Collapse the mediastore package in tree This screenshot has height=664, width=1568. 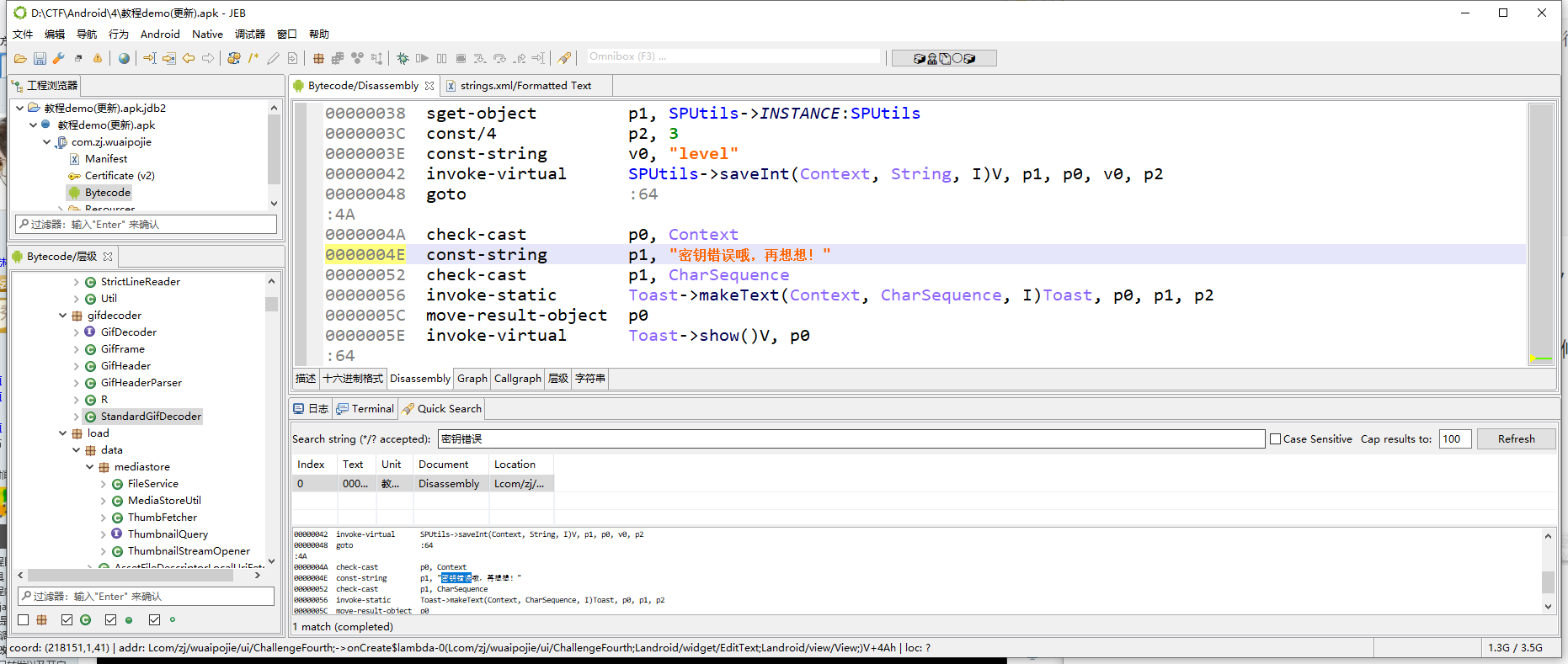click(90, 467)
